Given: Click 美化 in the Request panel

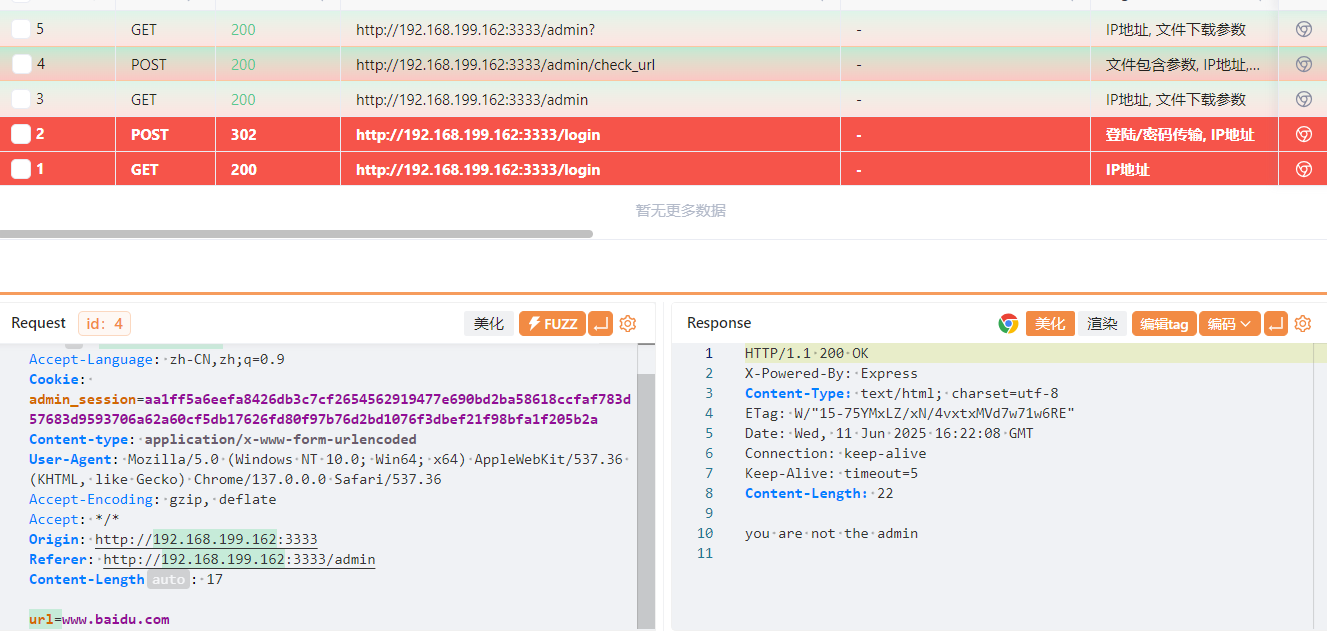Looking at the screenshot, I should coord(489,323).
